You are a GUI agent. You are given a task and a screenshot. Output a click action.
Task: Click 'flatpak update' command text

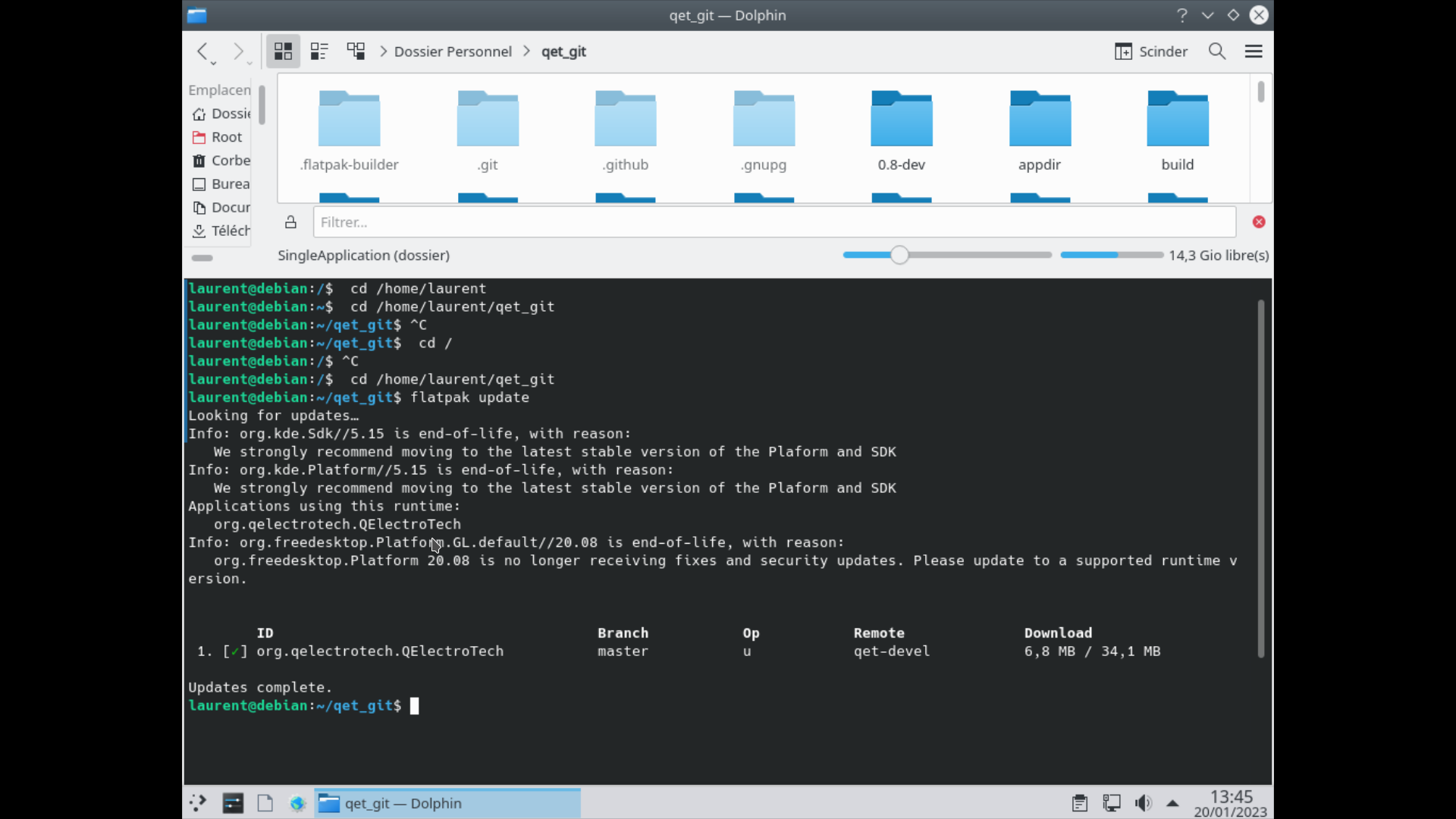tap(469, 397)
